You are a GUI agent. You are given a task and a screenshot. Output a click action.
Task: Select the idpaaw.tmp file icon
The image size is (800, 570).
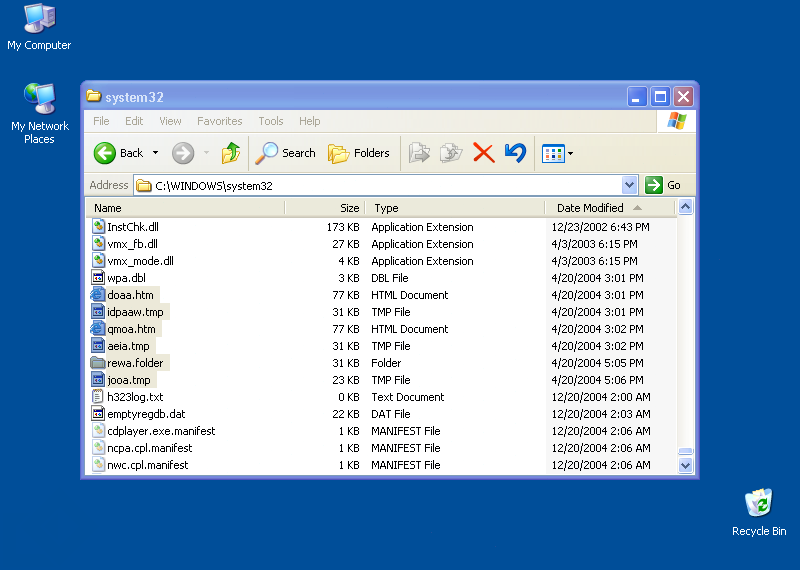[98, 311]
